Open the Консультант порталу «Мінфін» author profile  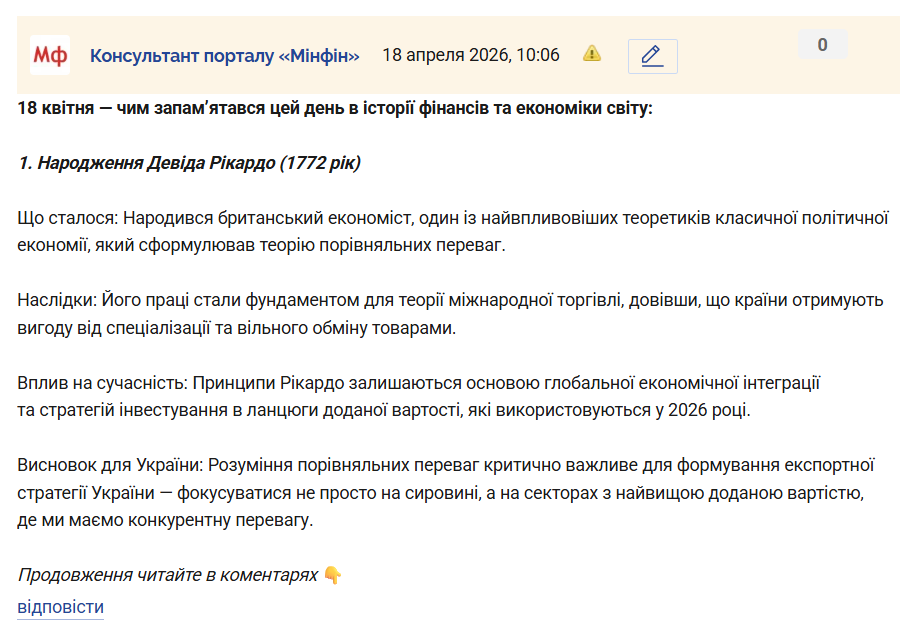[224, 55]
